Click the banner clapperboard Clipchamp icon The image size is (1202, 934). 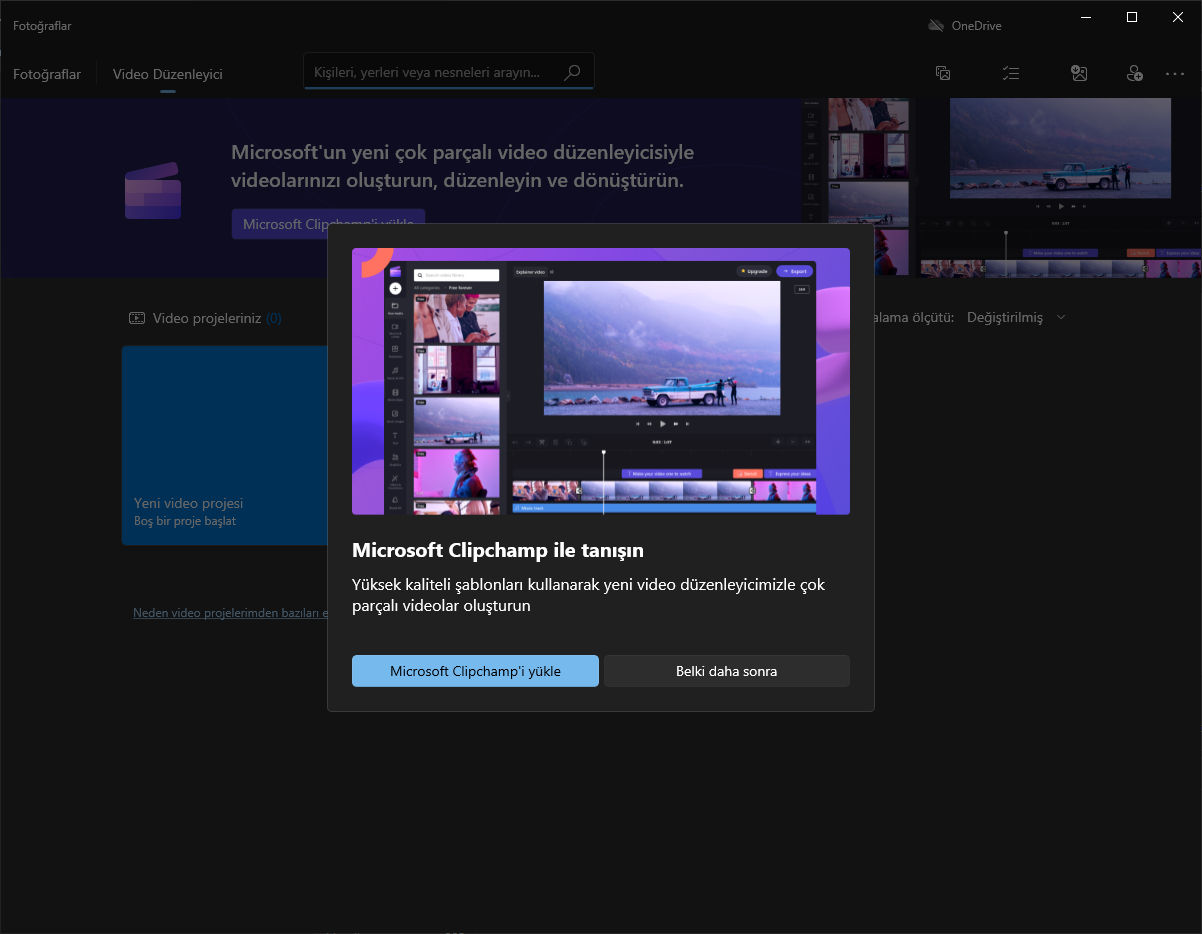153,190
